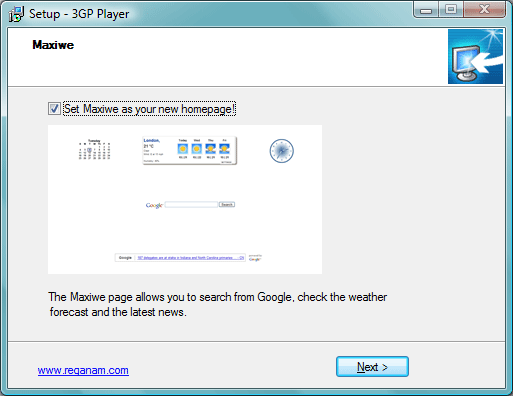The height and width of the screenshot is (396, 513).
Task: Close the Setup - 3GP Player window
Action: click(484, 9)
